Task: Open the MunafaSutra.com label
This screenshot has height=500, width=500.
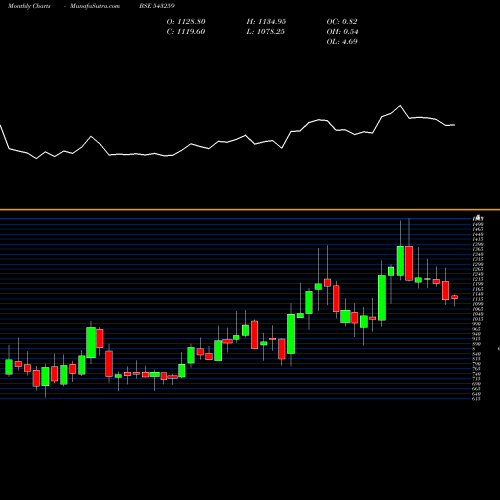Action: (x=95, y=6)
